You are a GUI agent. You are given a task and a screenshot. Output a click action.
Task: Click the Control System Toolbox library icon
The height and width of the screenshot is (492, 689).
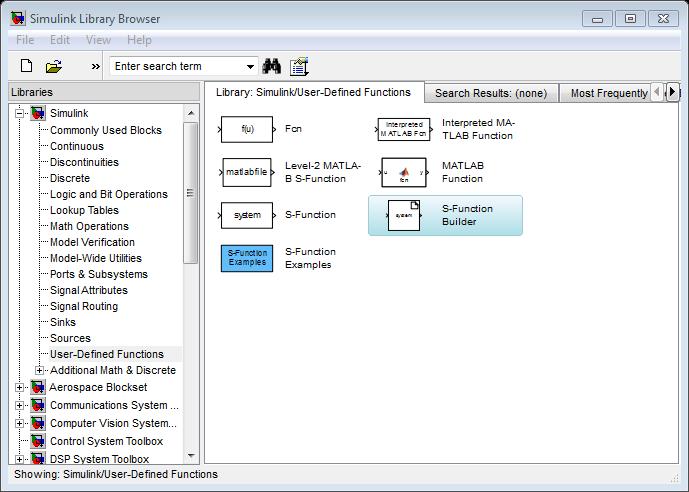tap(38, 441)
